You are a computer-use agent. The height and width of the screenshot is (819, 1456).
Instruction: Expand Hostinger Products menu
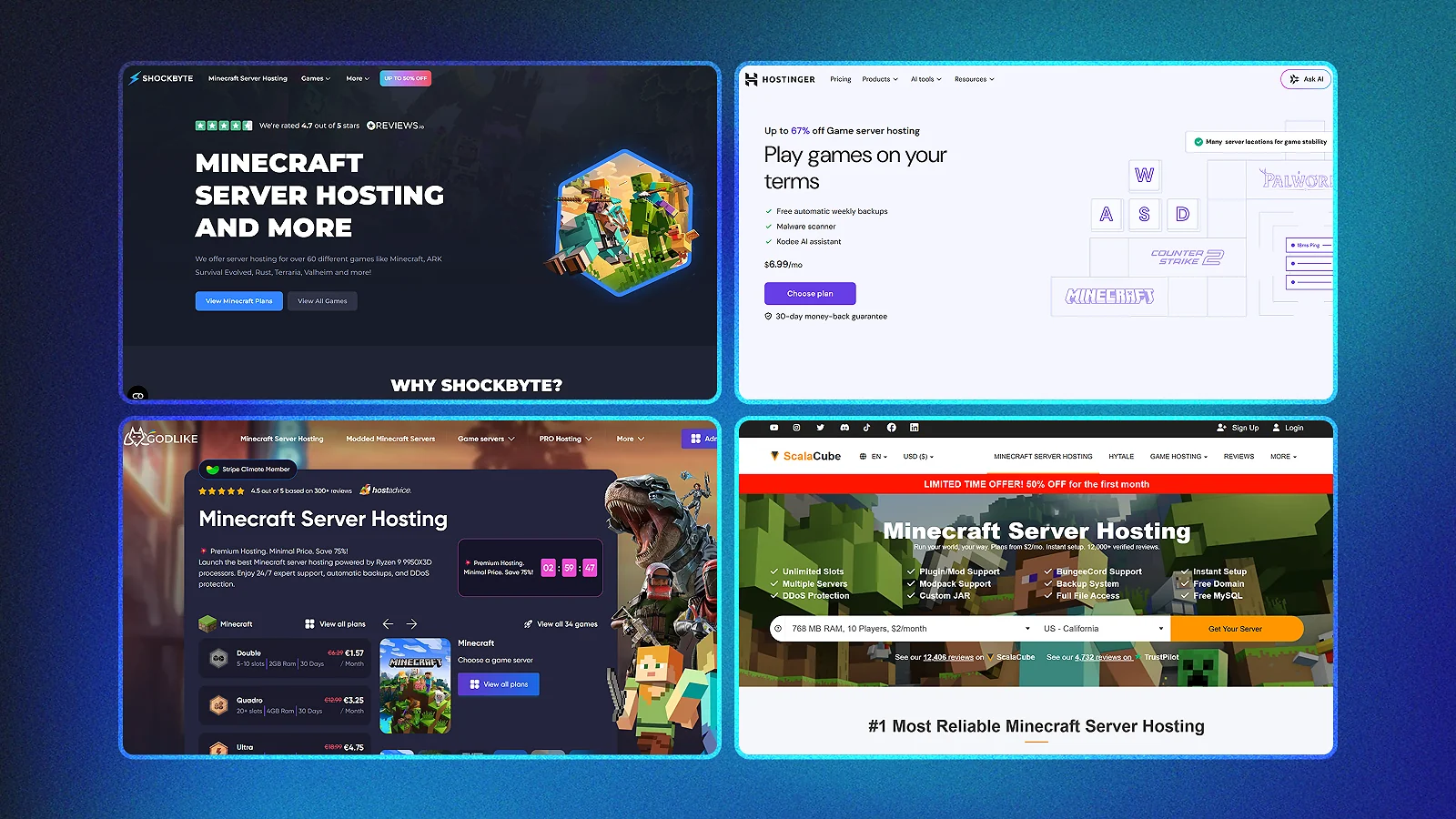point(880,79)
